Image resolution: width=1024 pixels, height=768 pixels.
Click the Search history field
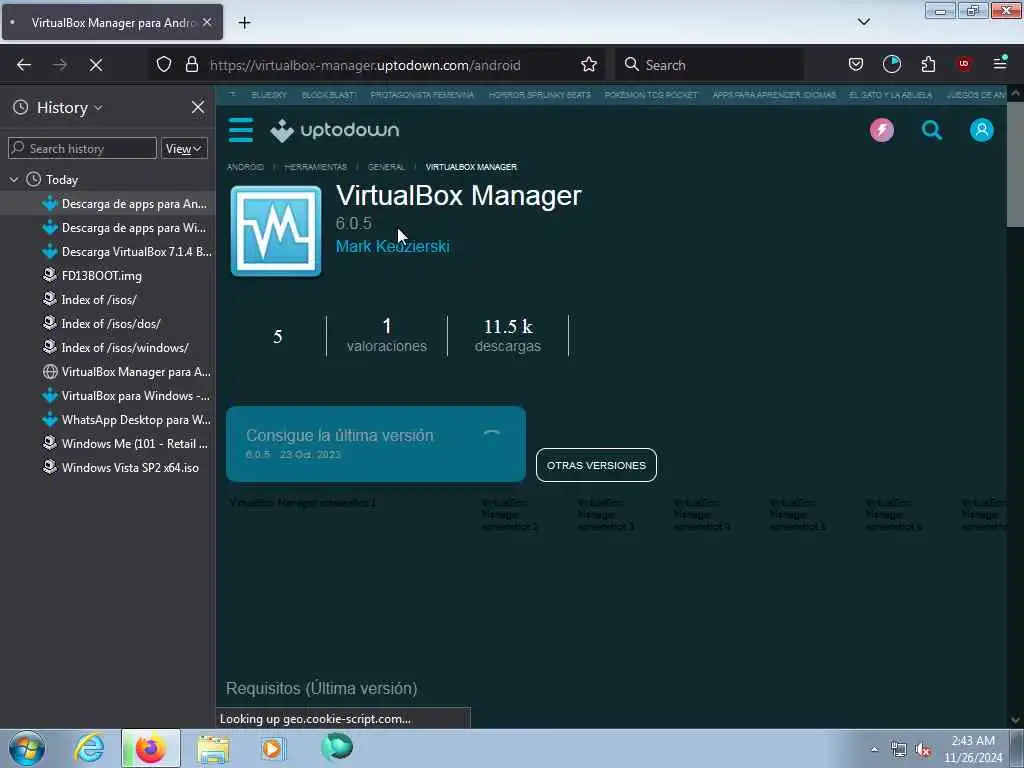pos(82,148)
